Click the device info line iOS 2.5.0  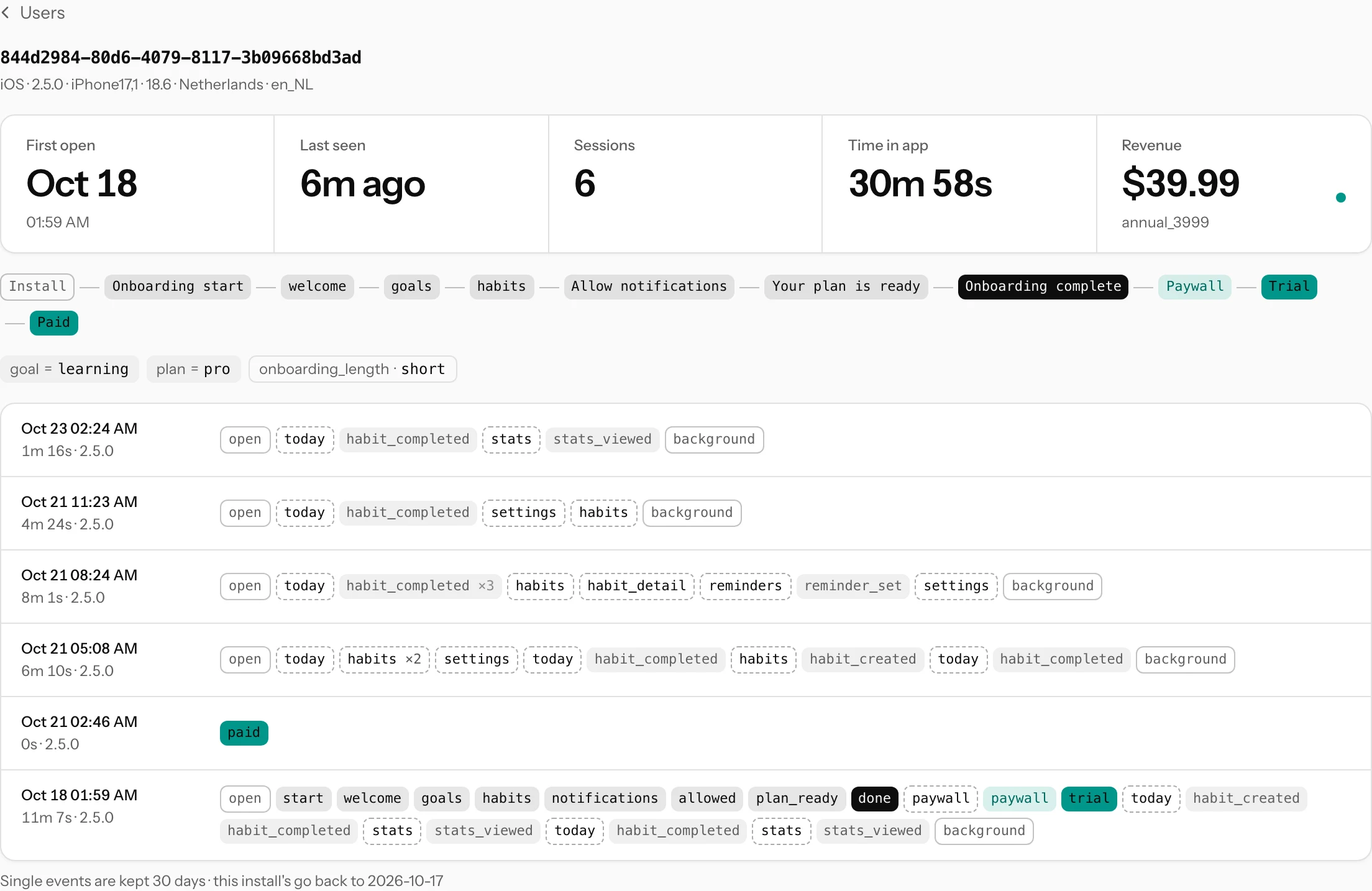click(157, 85)
